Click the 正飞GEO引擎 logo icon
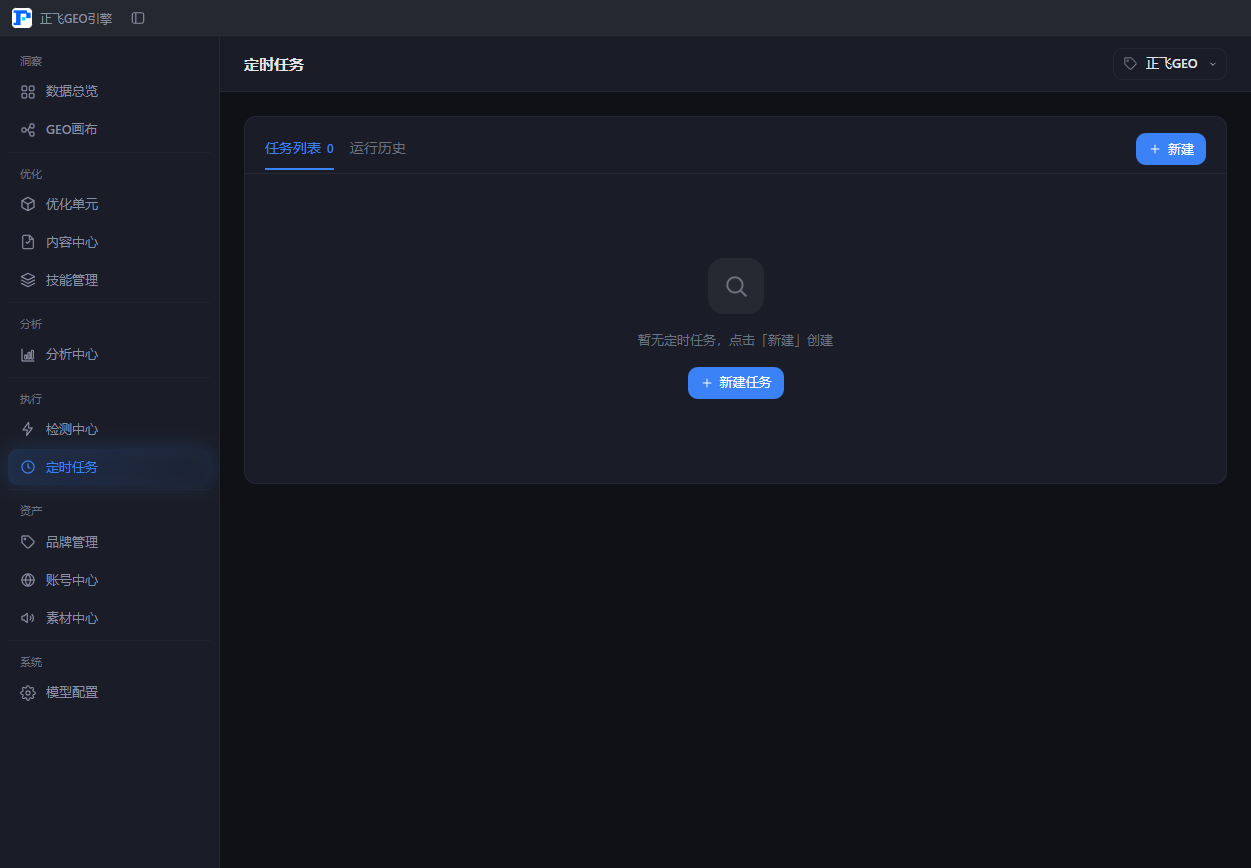The height and width of the screenshot is (868, 1251). pos(22,18)
